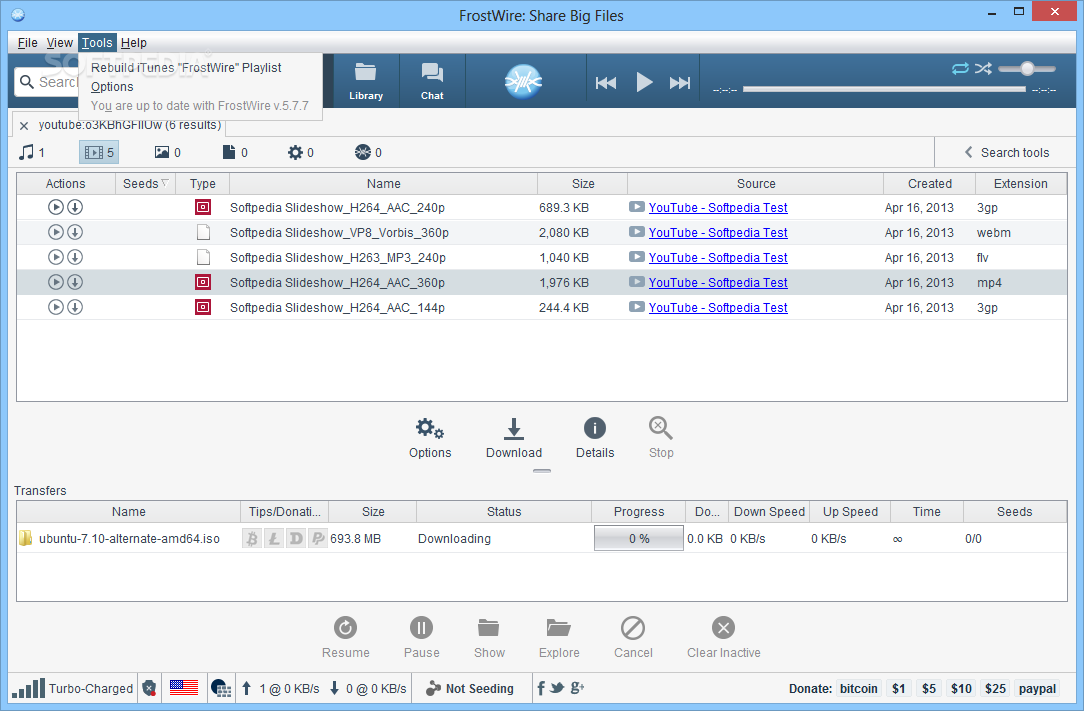
Task: Toggle shuffle mode in the player
Action: (x=983, y=68)
